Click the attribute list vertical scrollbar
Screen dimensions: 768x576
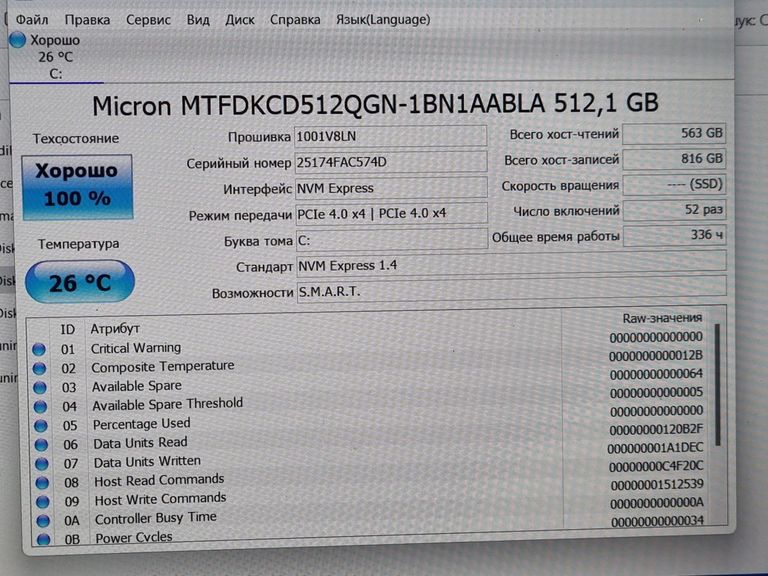coord(718,384)
